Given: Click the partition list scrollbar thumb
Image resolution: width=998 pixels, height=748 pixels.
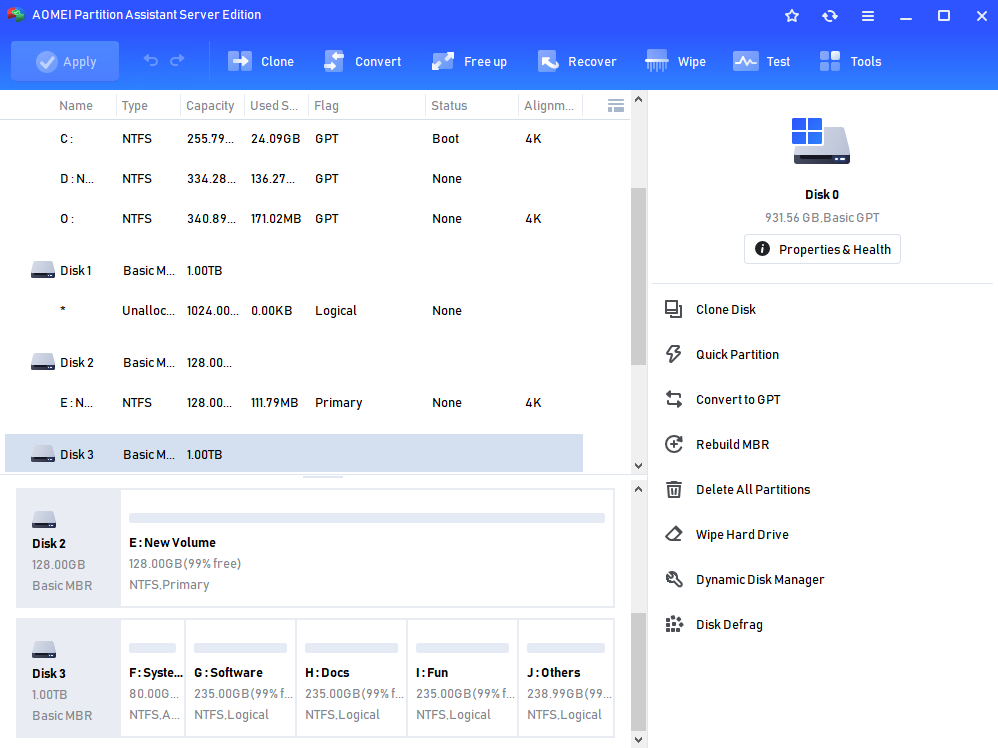Looking at the screenshot, I should pyautogui.click(x=638, y=276).
